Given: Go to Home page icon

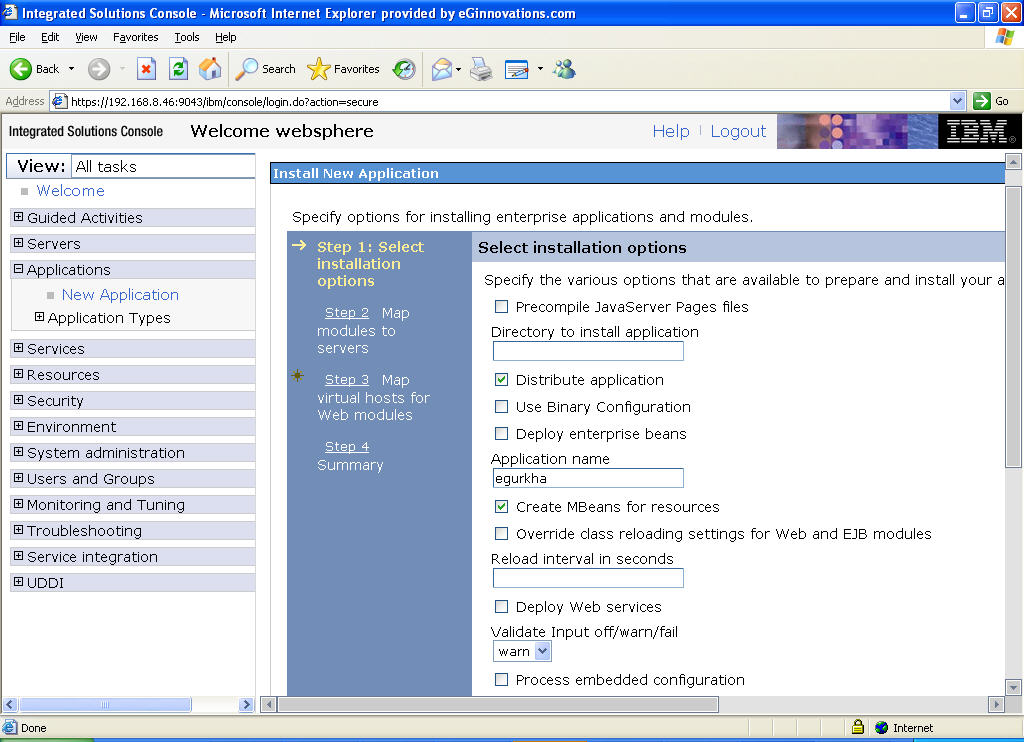Looking at the screenshot, I should click(210, 69).
